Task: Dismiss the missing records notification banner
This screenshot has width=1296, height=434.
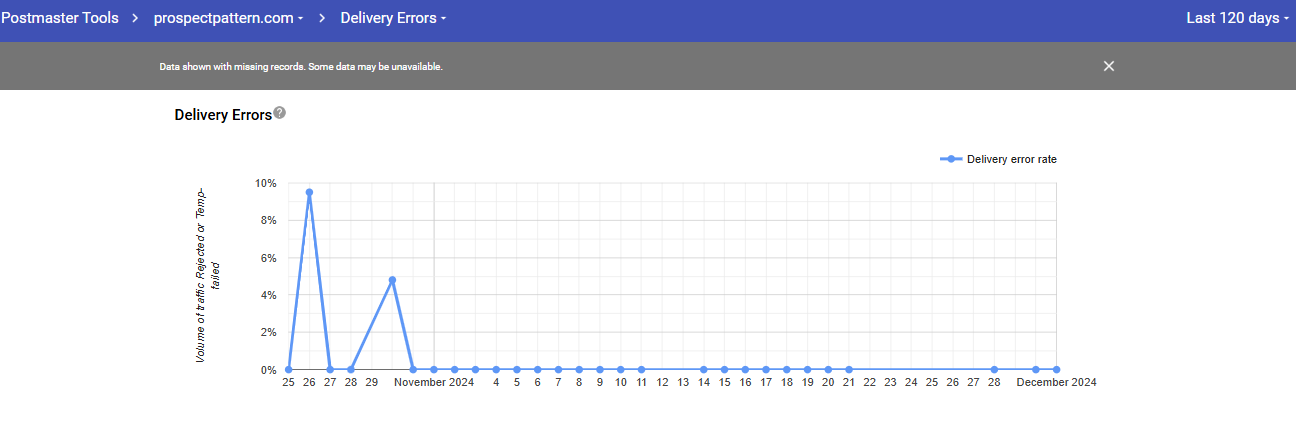Action: (x=1108, y=66)
